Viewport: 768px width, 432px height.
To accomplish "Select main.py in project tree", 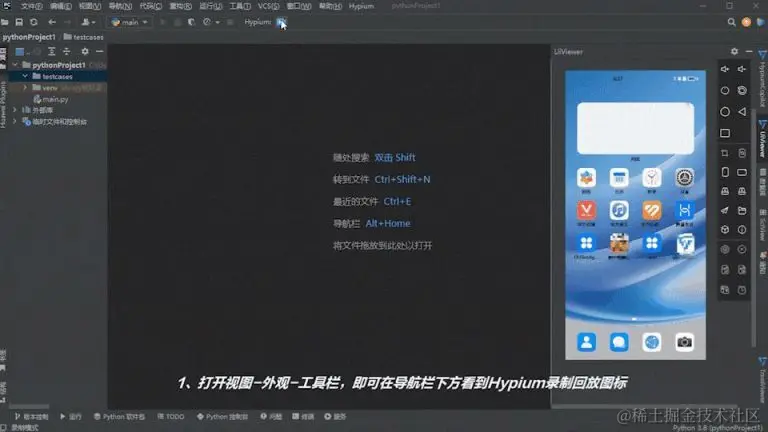I will [x=50, y=99].
